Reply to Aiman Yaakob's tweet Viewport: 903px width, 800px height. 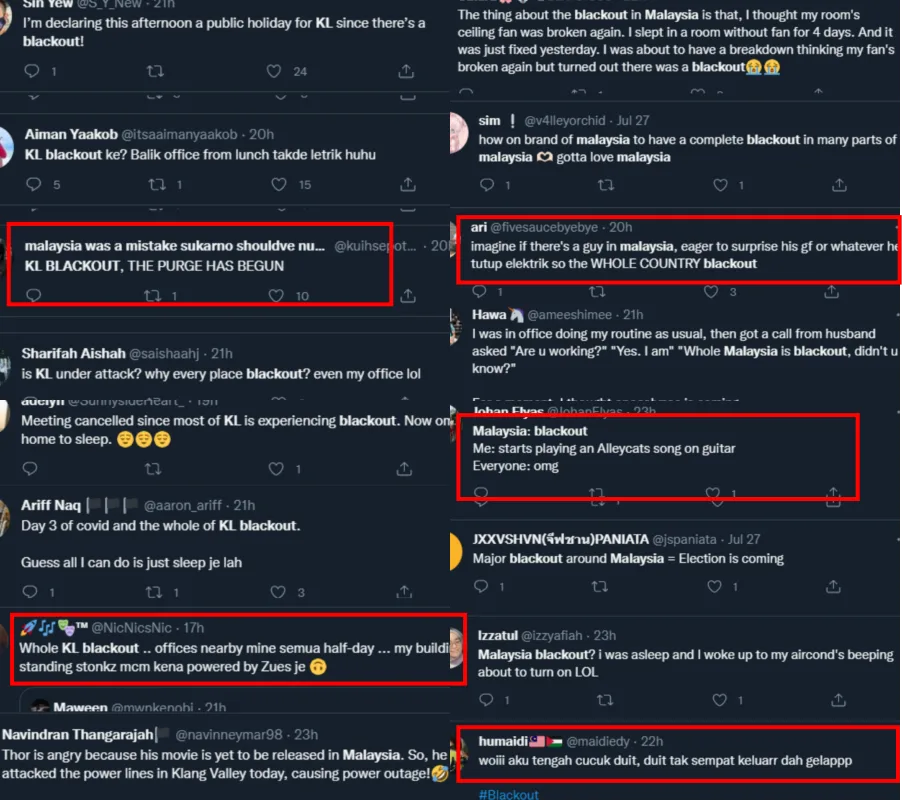pos(34,184)
